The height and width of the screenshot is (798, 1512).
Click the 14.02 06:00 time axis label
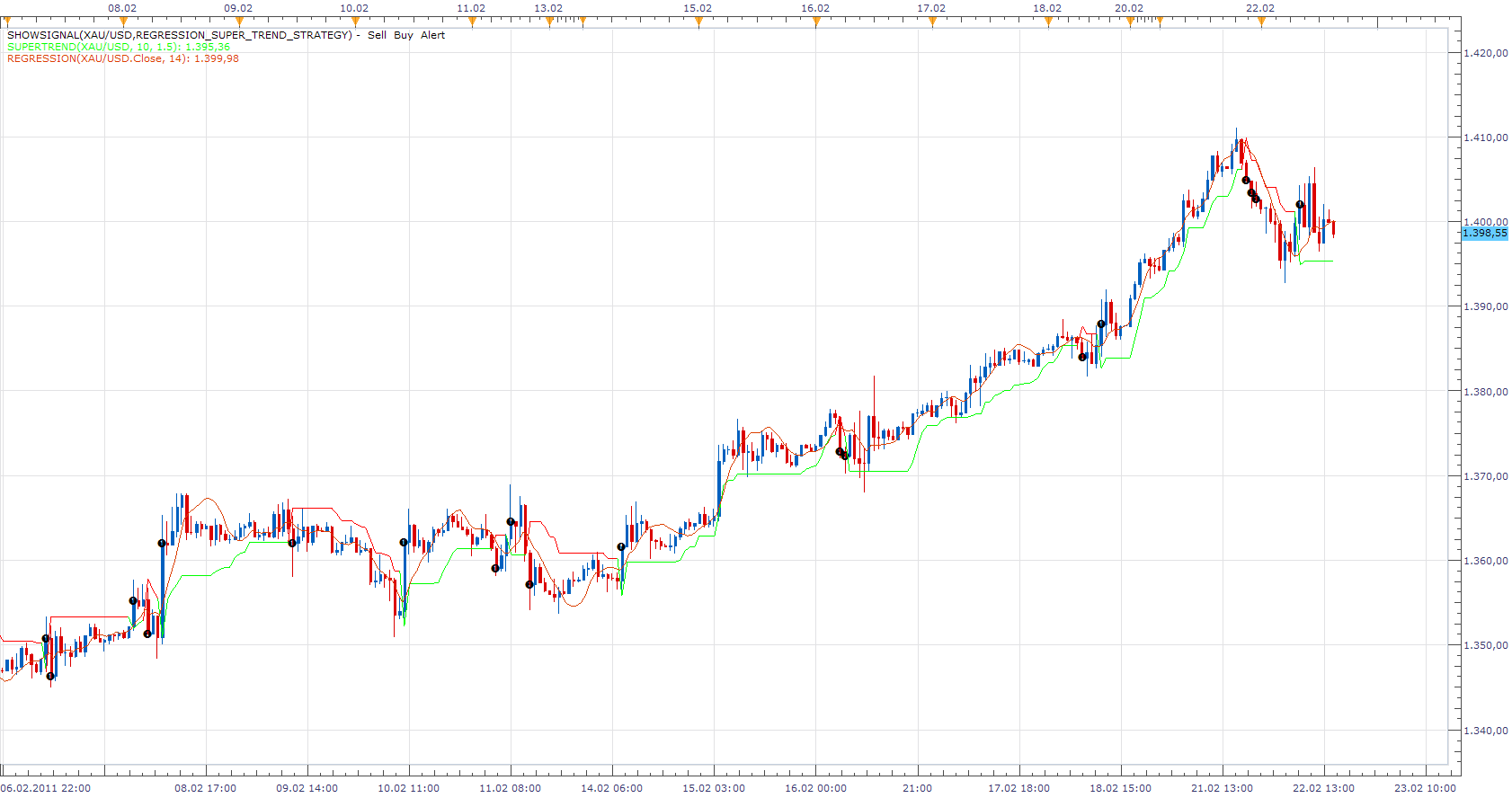612,788
